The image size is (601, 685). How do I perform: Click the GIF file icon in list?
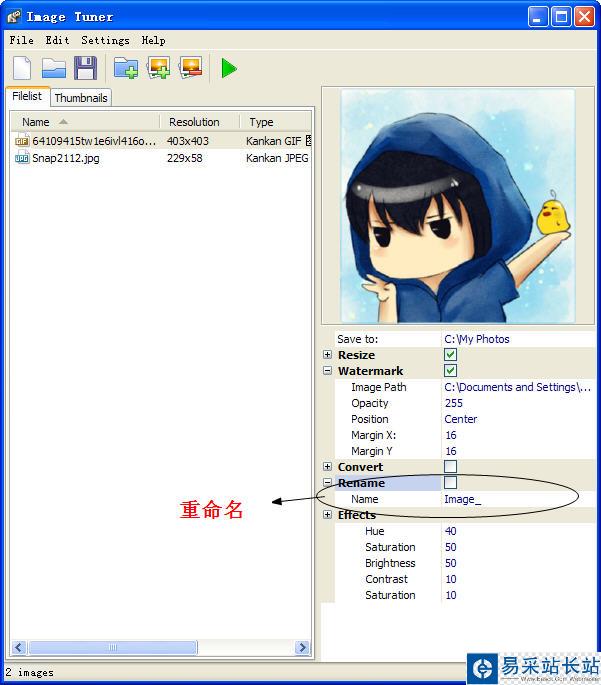pos(22,141)
